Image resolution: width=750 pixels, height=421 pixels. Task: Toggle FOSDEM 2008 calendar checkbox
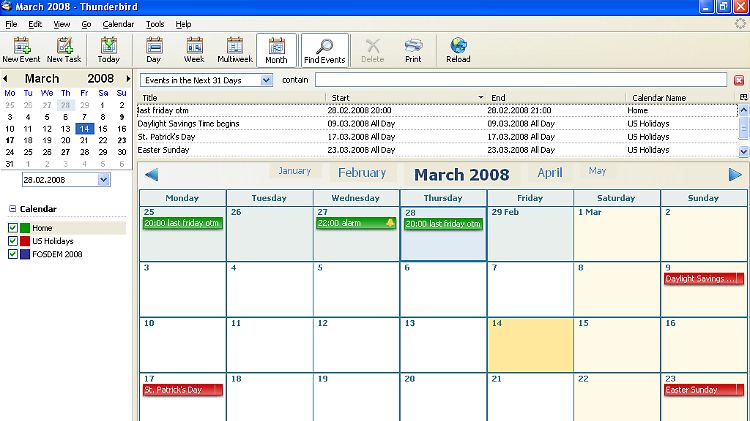point(13,254)
